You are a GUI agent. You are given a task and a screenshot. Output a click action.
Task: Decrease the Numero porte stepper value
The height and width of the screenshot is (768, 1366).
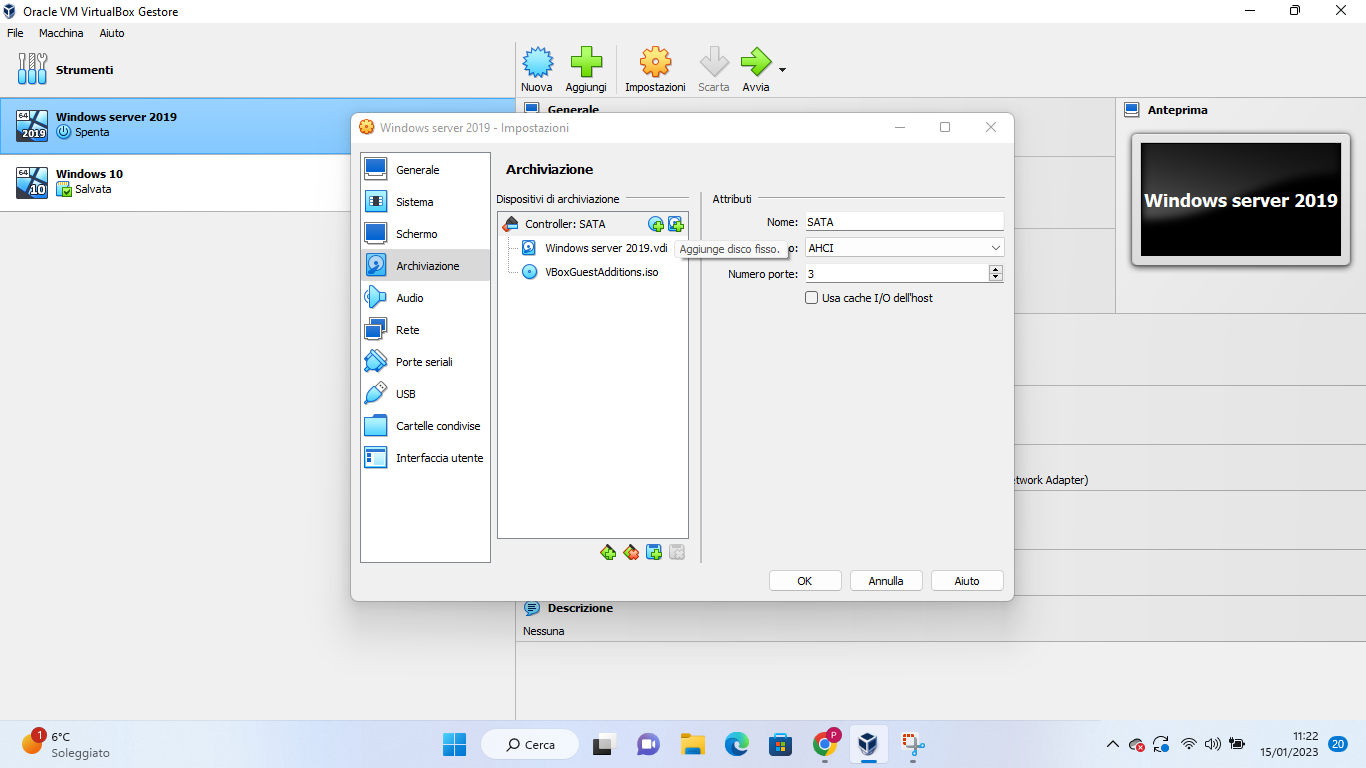pos(995,277)
